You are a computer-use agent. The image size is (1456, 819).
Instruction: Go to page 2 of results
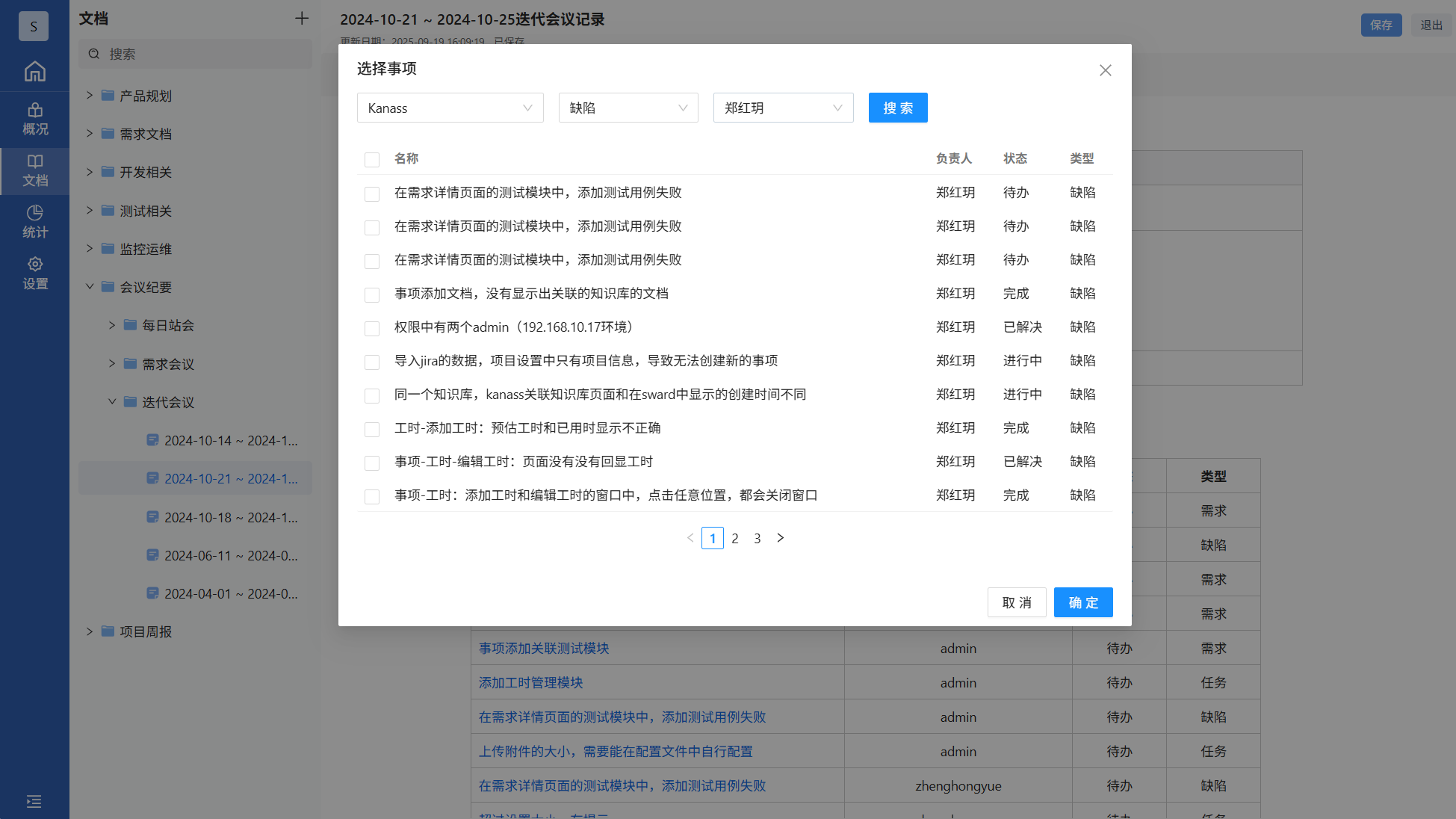[735, 538]
